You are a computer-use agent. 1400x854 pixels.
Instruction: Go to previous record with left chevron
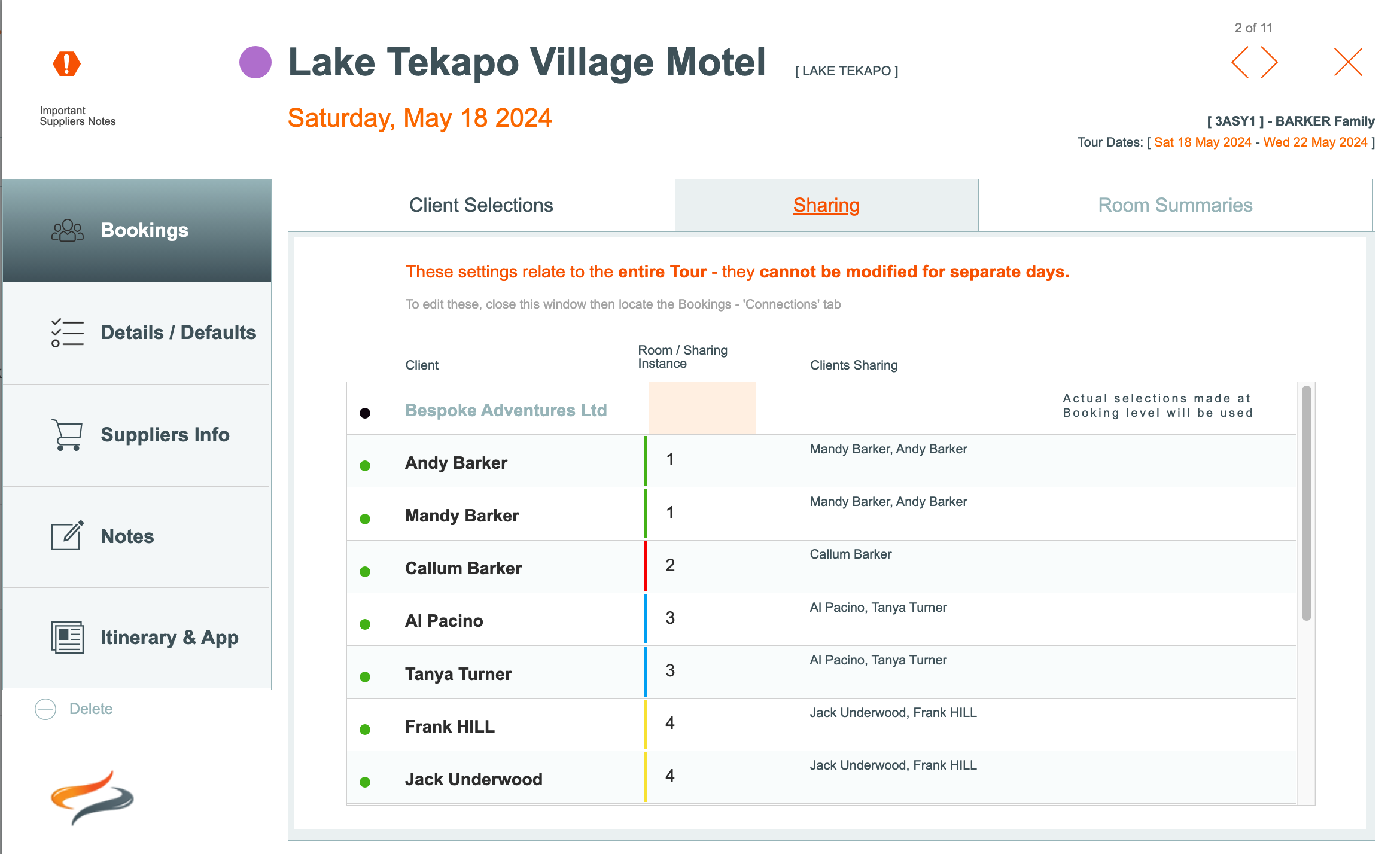[1241, 62]
